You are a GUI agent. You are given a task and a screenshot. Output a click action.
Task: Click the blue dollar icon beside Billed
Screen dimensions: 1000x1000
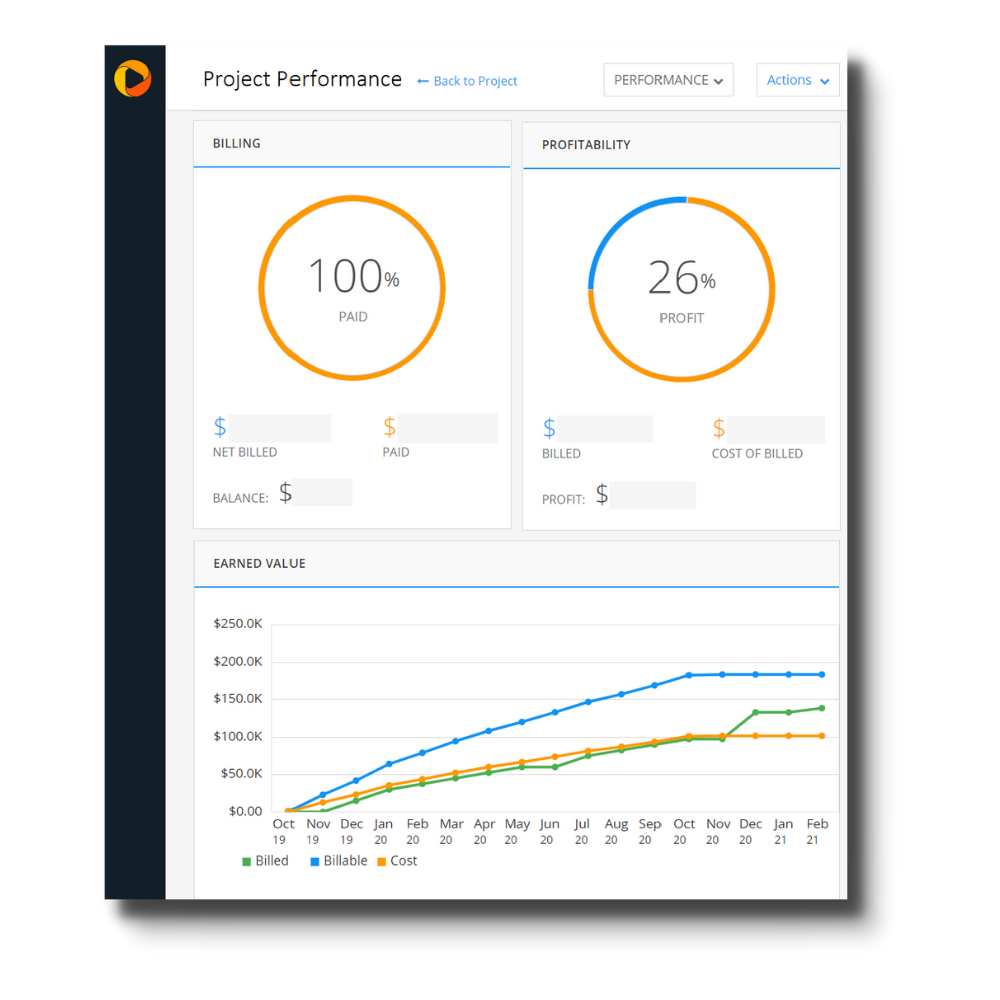549,427
